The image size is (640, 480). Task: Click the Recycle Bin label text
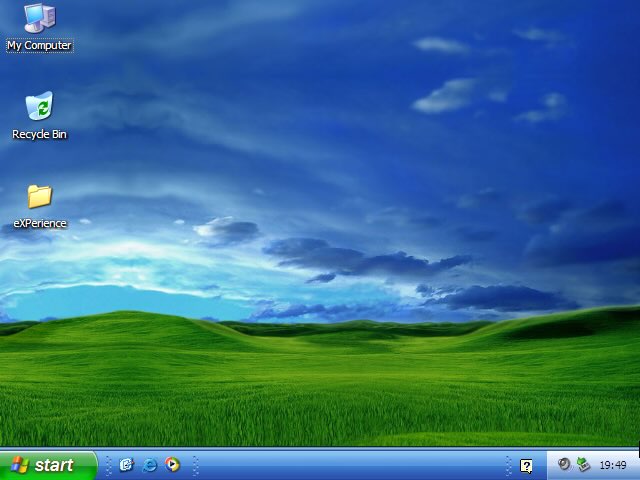40,134
